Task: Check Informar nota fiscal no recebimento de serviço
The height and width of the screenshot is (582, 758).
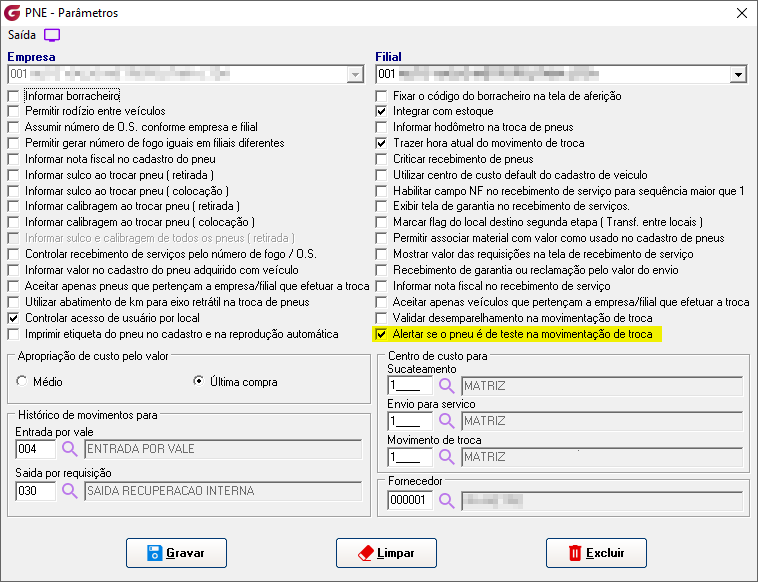Action: tap(381, 287)
